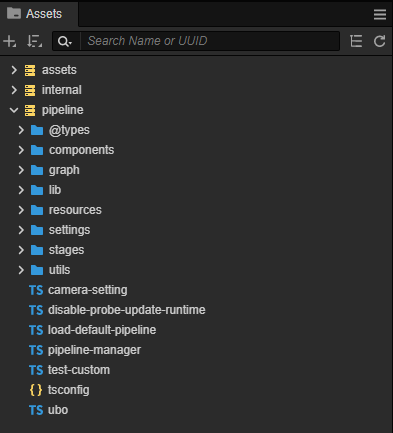The image size is (393, 433).
Task: Click the internal database icon
Action: [x=30, y=90]
